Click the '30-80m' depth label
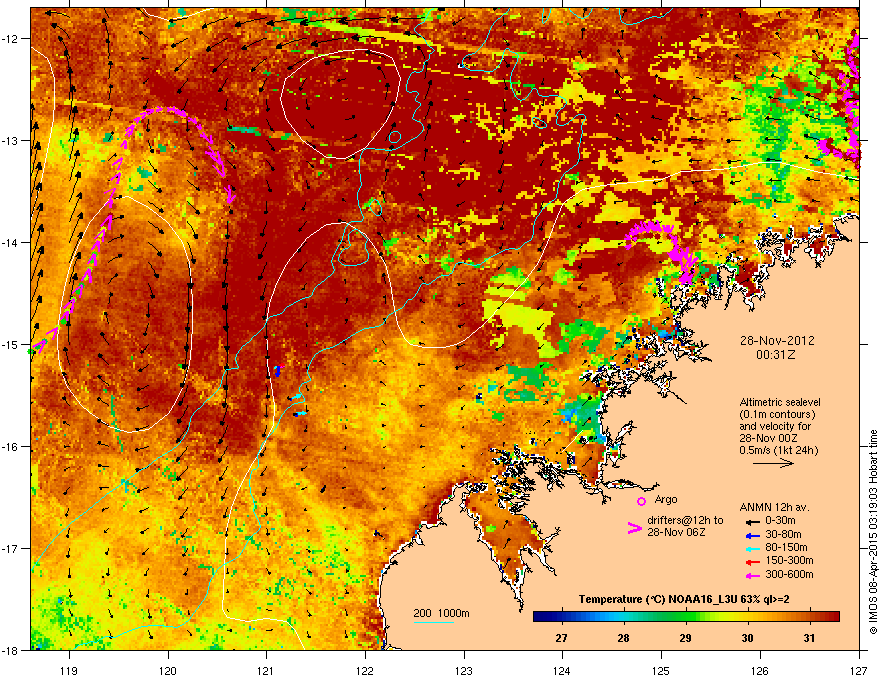Screen dimensions: 880x680 783,535
